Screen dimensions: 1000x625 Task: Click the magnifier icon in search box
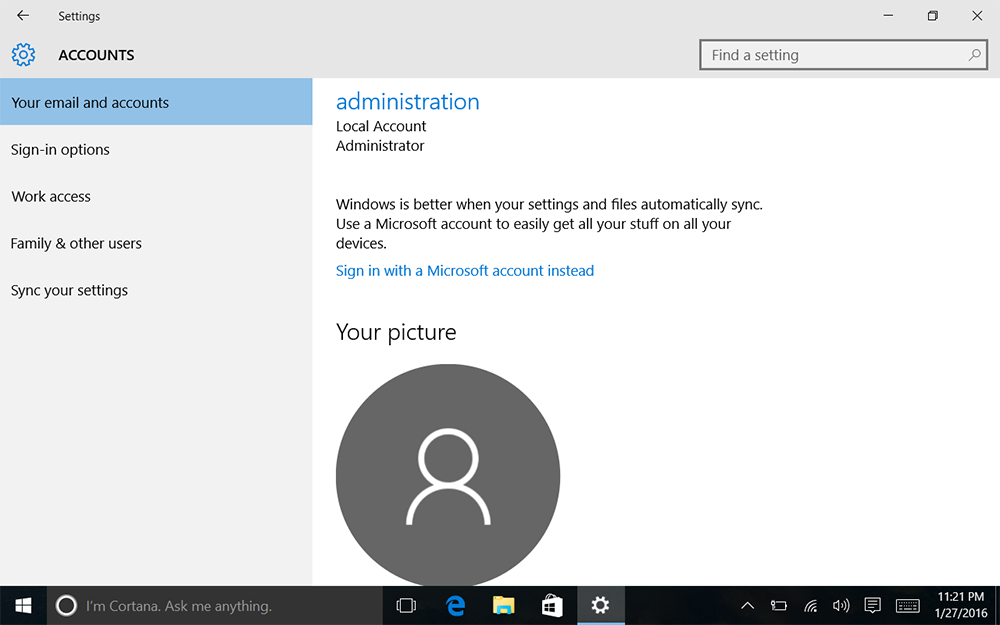[x=974, y=55]
